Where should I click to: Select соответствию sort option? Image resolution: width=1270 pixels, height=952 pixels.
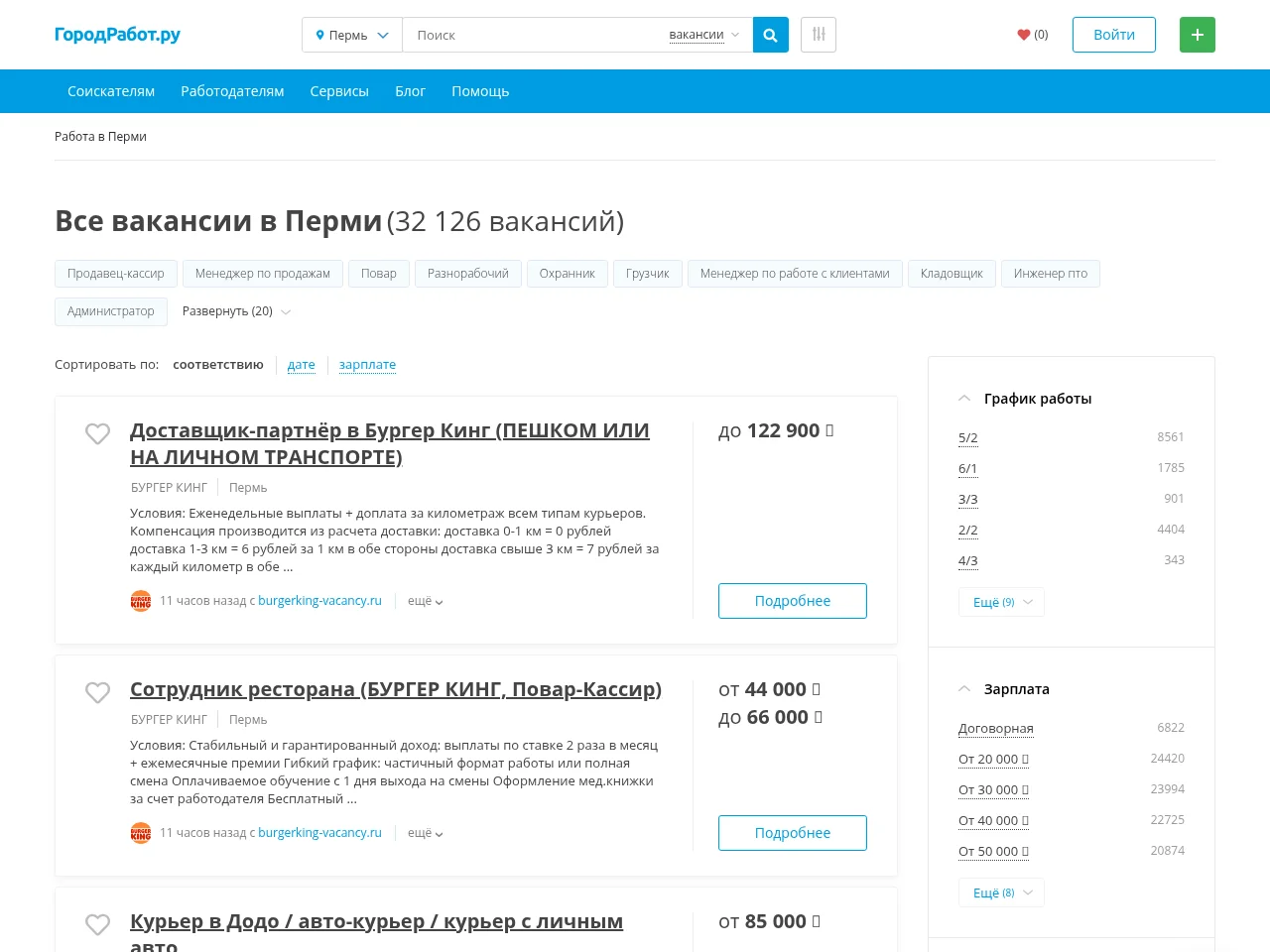pyautogui.click(x=218, y=365)
